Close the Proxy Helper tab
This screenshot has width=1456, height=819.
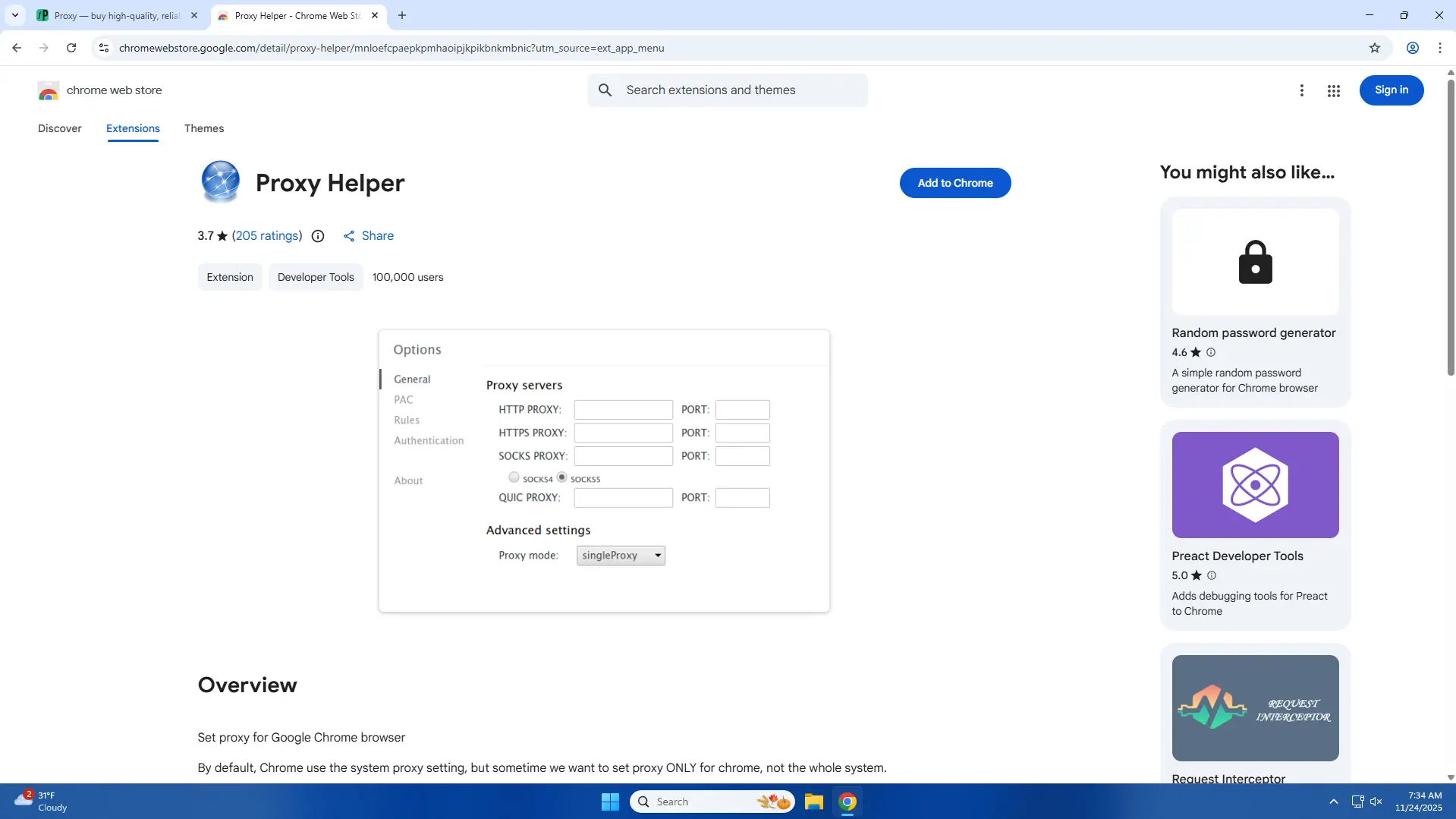coord(375,15)
